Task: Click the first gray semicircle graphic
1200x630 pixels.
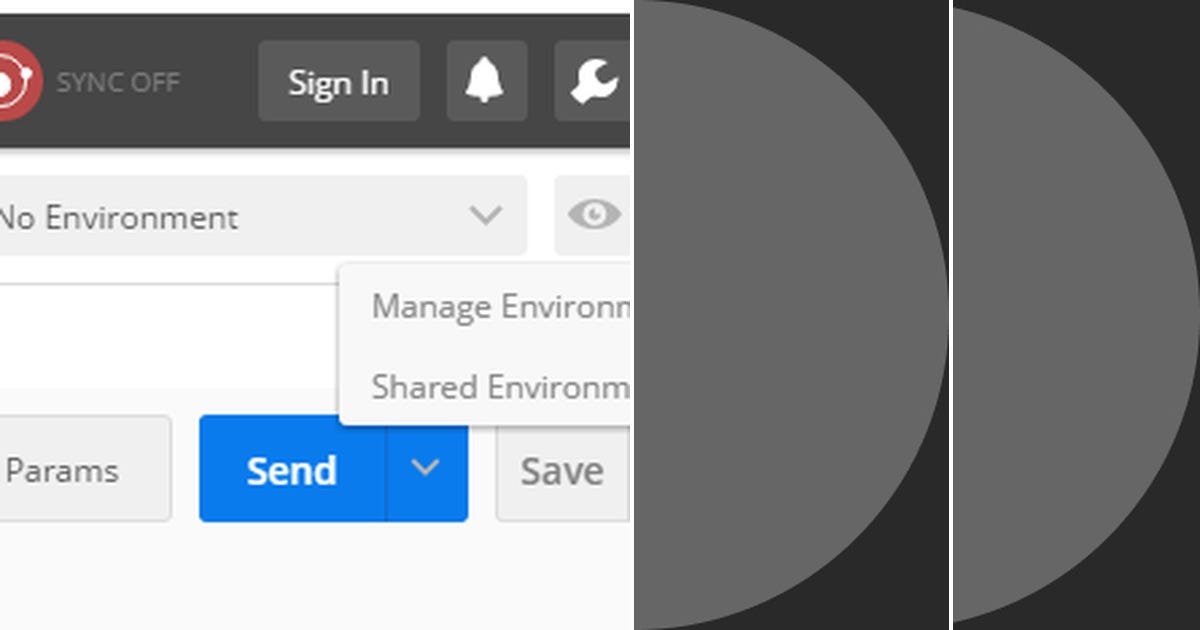Action: 791,315
